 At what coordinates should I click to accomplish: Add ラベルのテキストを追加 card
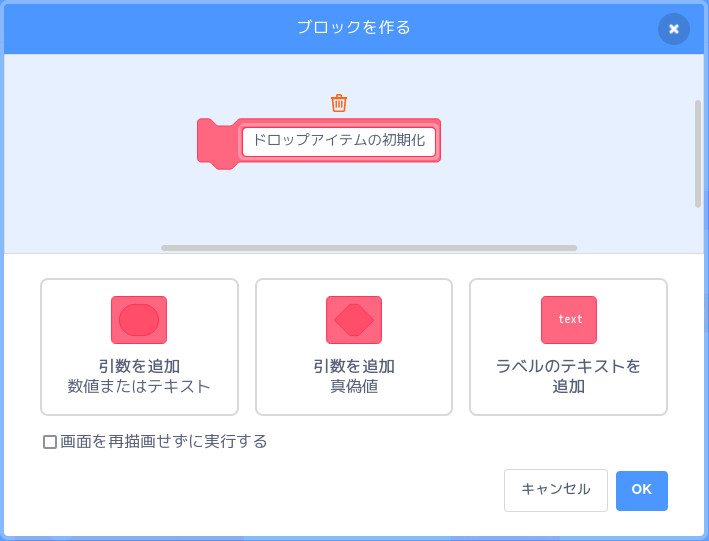pyautogui.click(x=568, y=347)
